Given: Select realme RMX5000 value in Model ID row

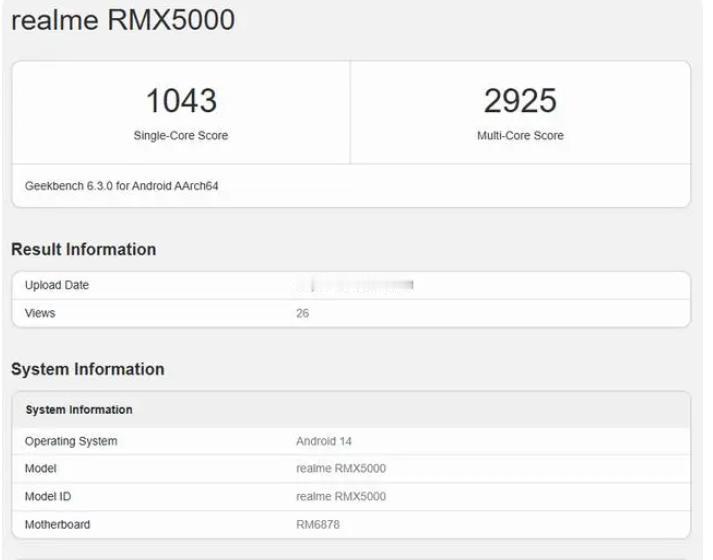Looking at the screenshot, I should click(x=341, y=496).
